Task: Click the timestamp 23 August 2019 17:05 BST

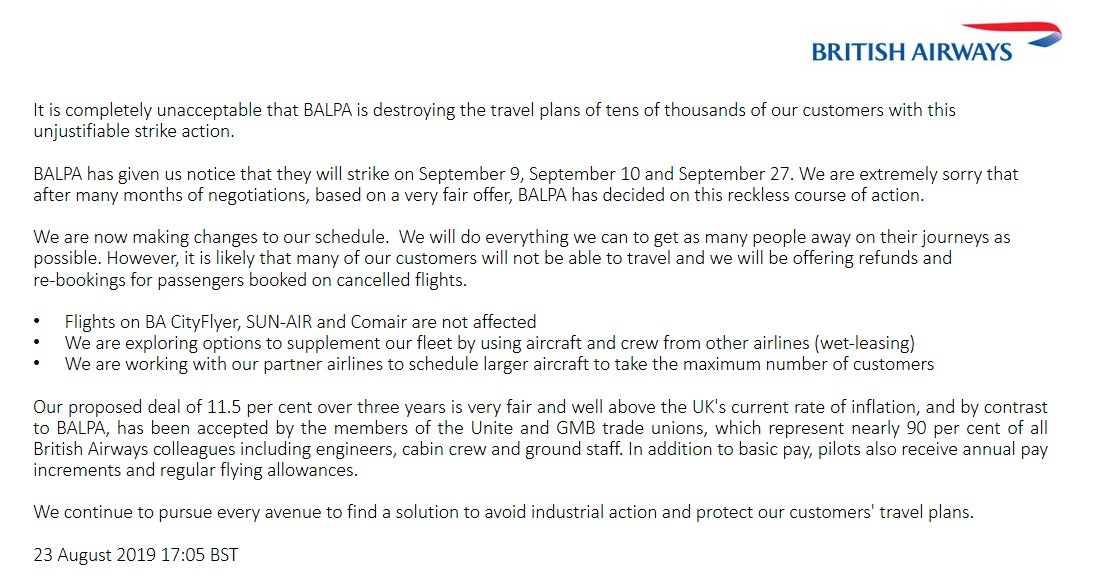Action: pyautogui.click(x=136, y=554)
